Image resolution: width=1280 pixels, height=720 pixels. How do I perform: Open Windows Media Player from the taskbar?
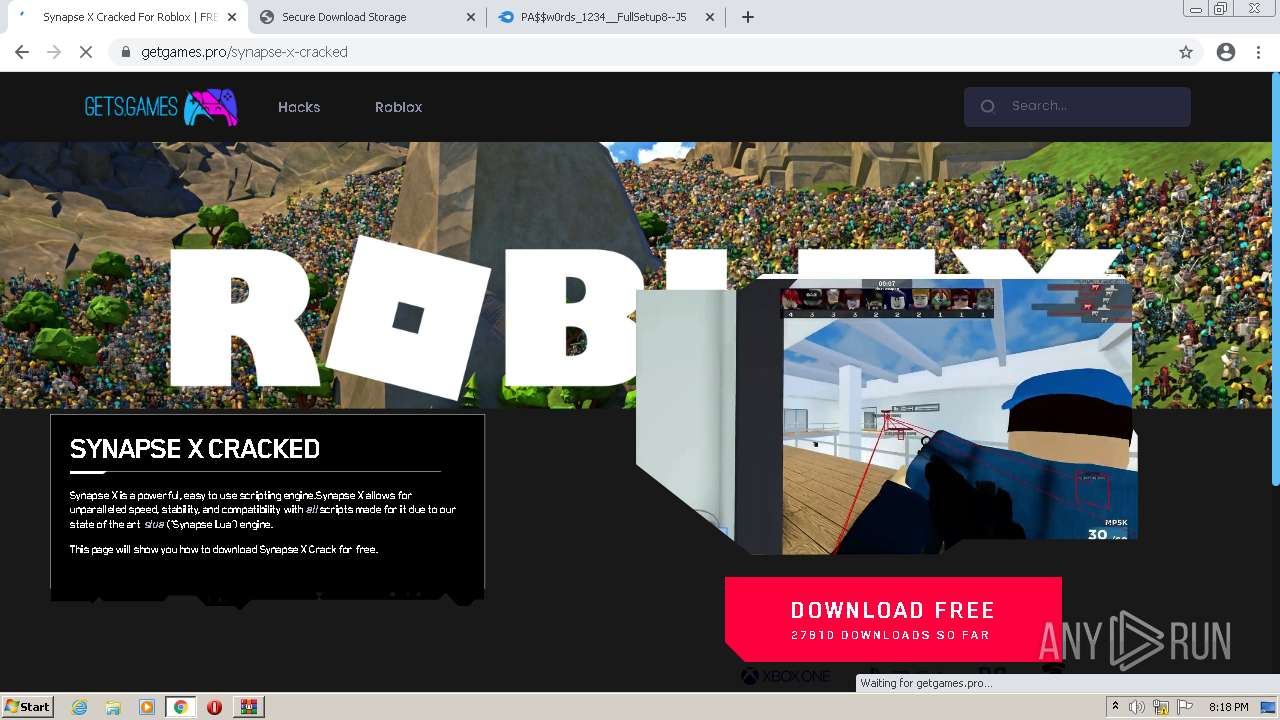click(x=147, y=707)
